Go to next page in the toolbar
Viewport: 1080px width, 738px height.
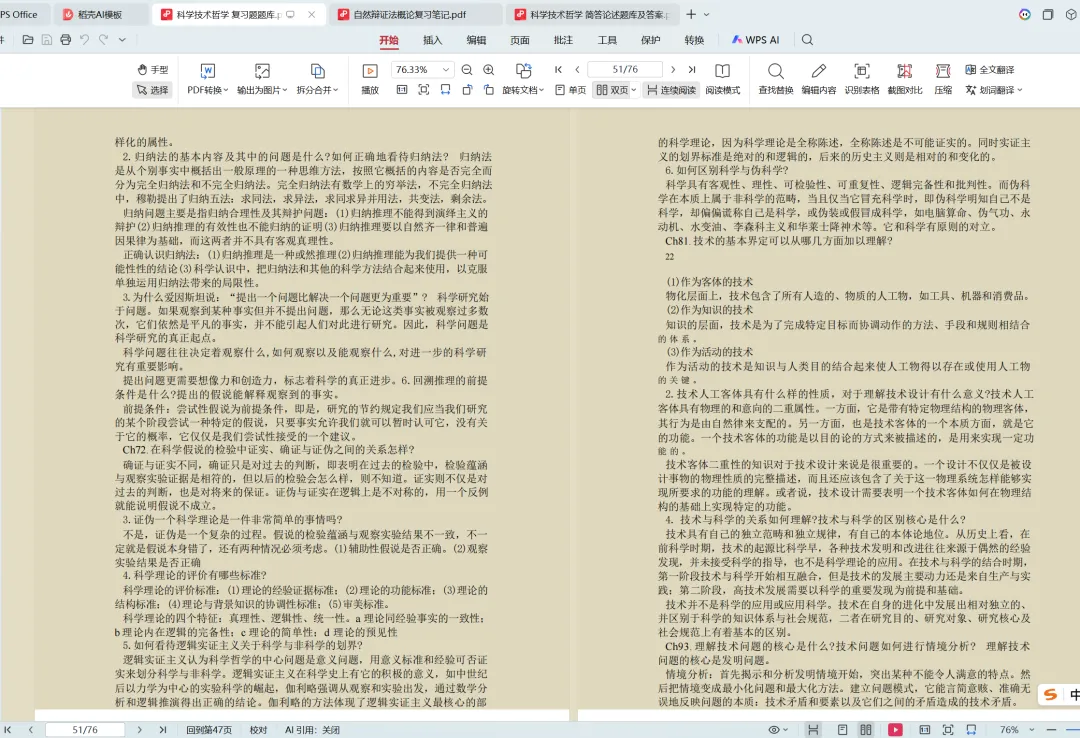[x=673, y=70]
